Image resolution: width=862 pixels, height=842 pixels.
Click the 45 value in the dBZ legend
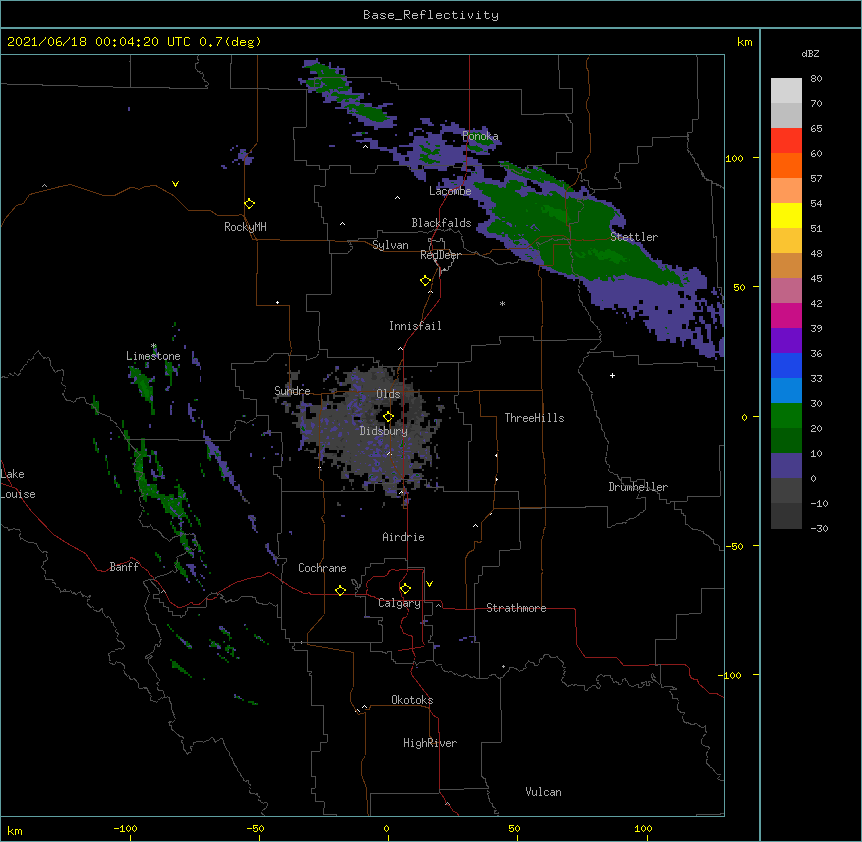816,278
